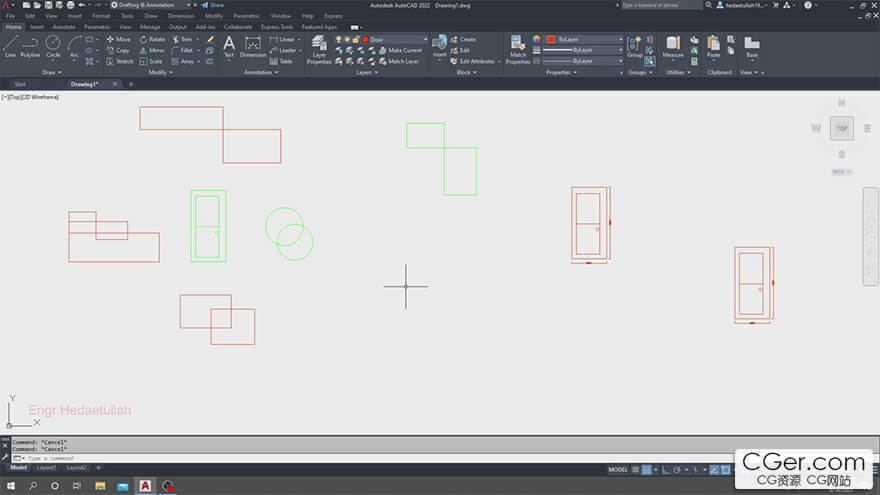The width and height of the screenshot is (880, 495).
Task: Select the Line tool
Action: [x=11, y=47]
